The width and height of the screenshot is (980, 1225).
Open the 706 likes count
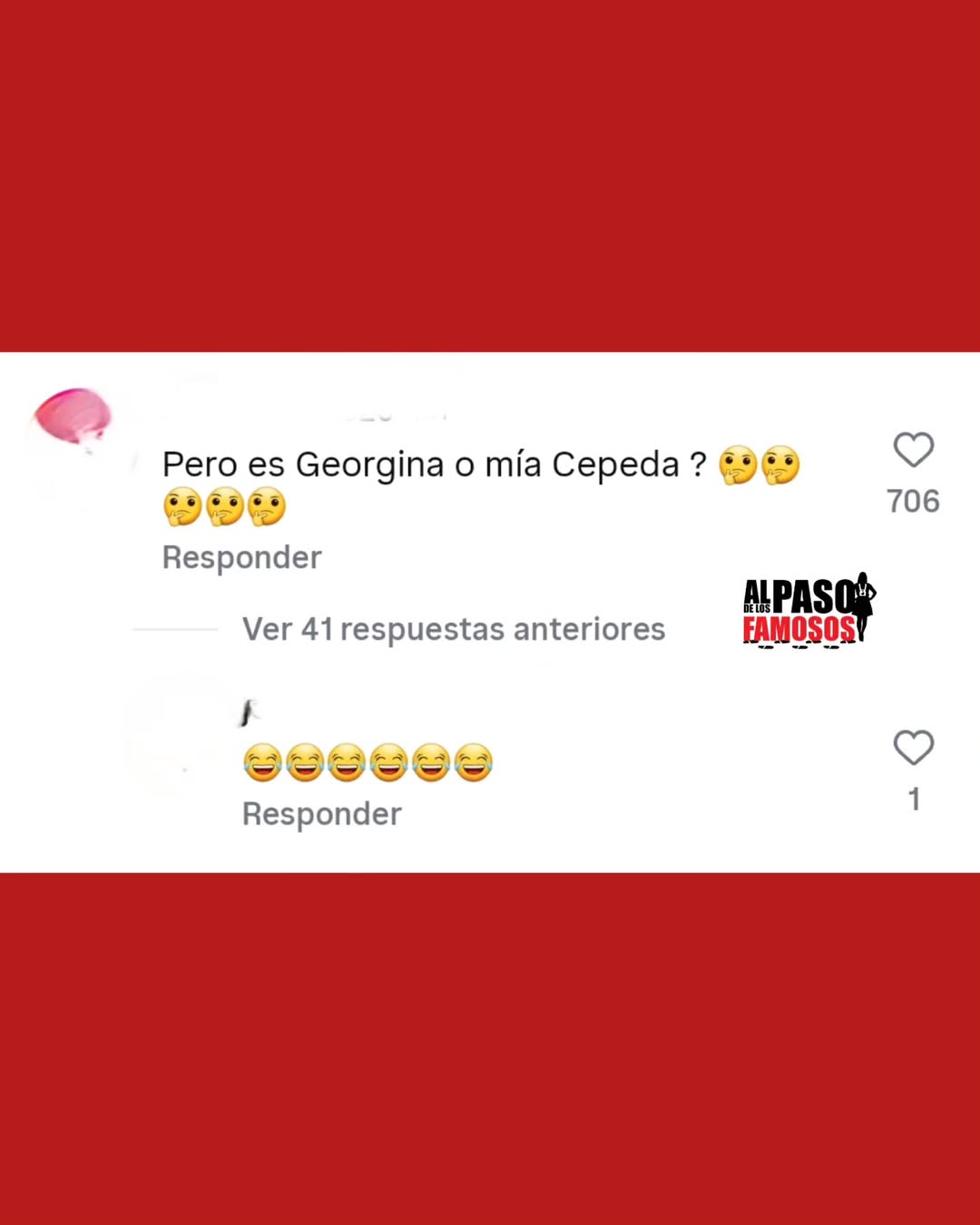pyautogui.click(x=913, y=501)
